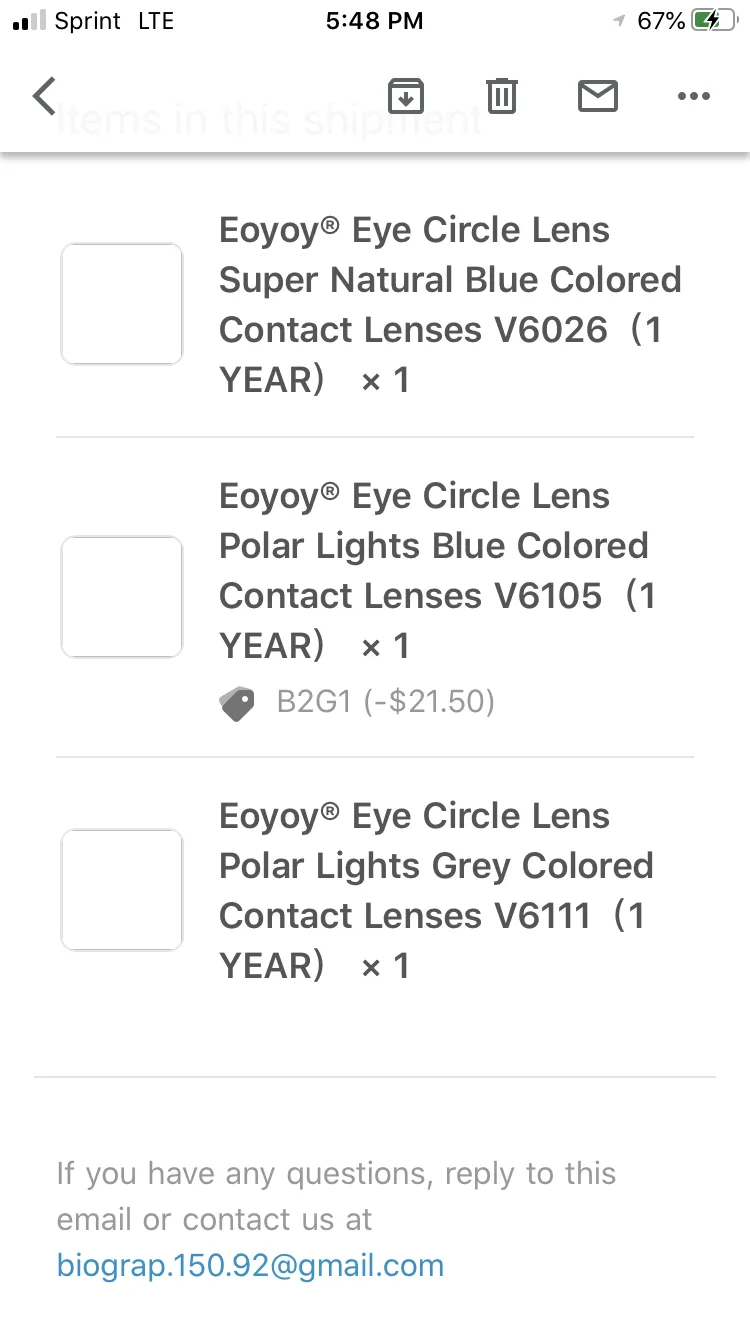Archive this email with the box icon
Viewport: 750px width, 1334px height.
pos(406,96)
